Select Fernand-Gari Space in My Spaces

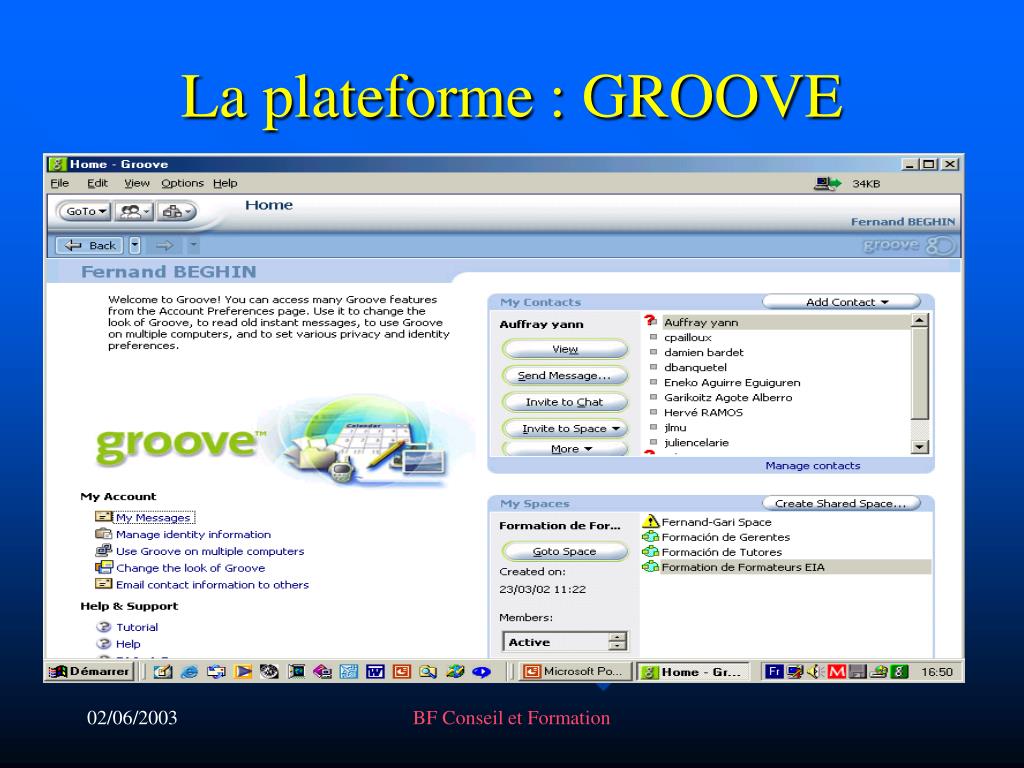click(716, 522)
